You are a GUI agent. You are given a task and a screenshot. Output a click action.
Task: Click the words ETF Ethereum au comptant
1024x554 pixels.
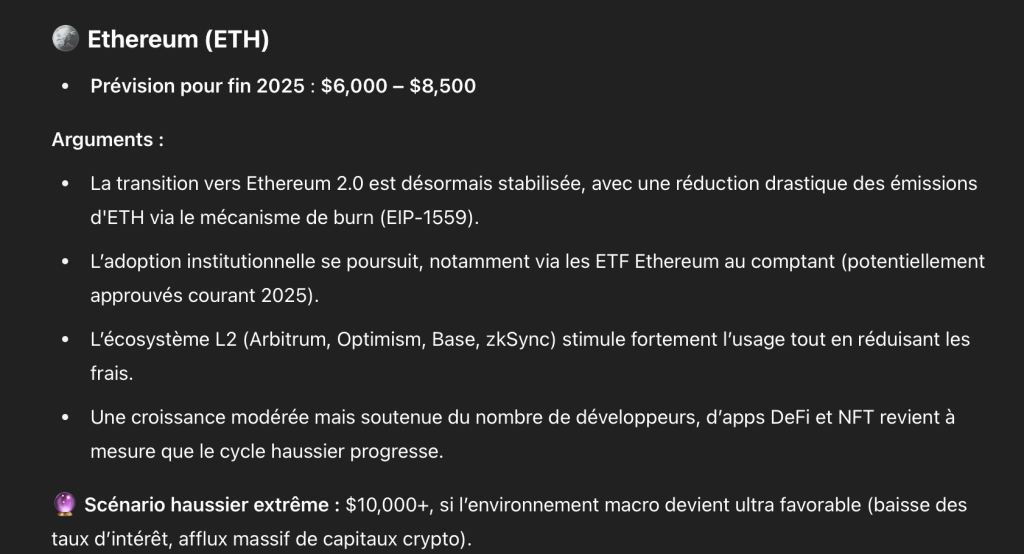715,261
